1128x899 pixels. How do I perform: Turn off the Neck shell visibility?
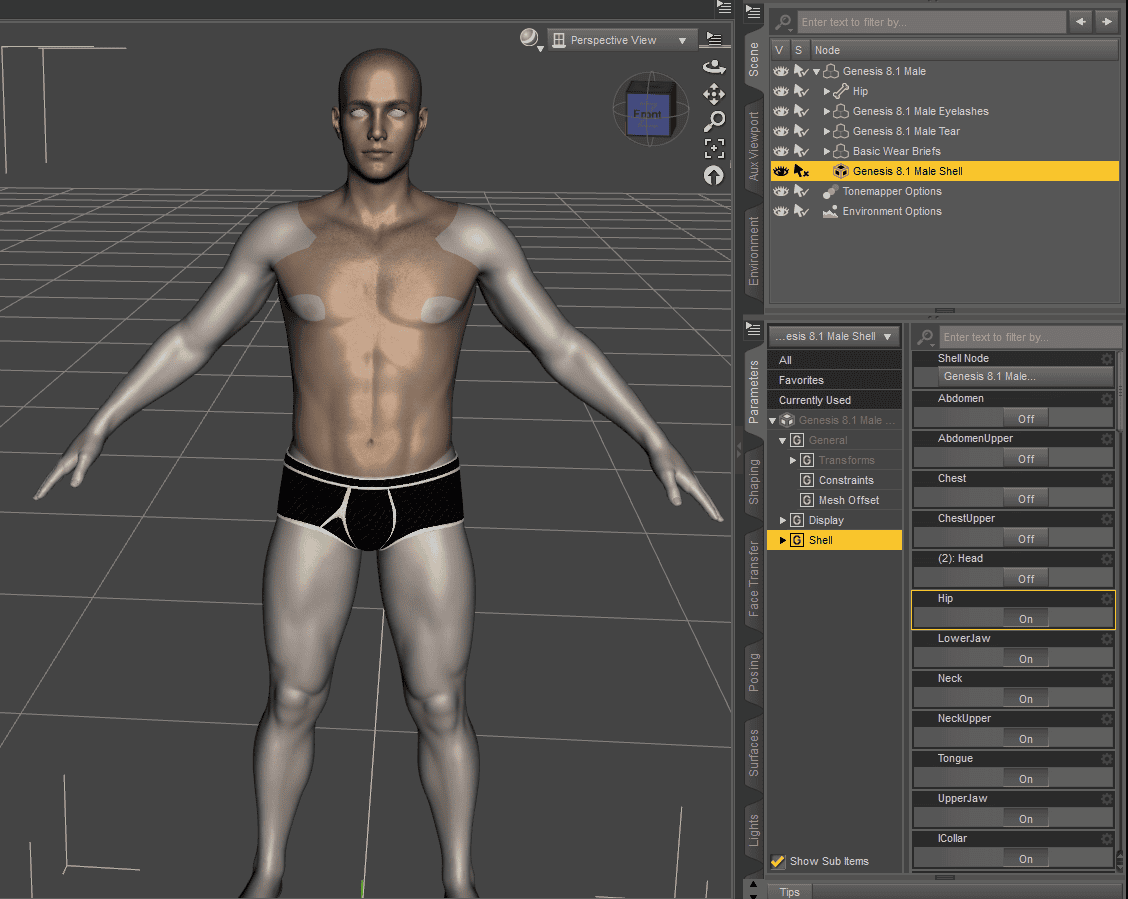1025,698
